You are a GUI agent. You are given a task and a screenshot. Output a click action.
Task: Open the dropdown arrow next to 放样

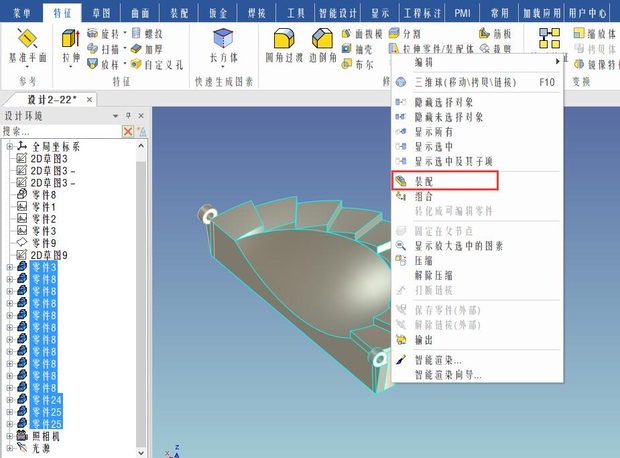coord(125,62)
